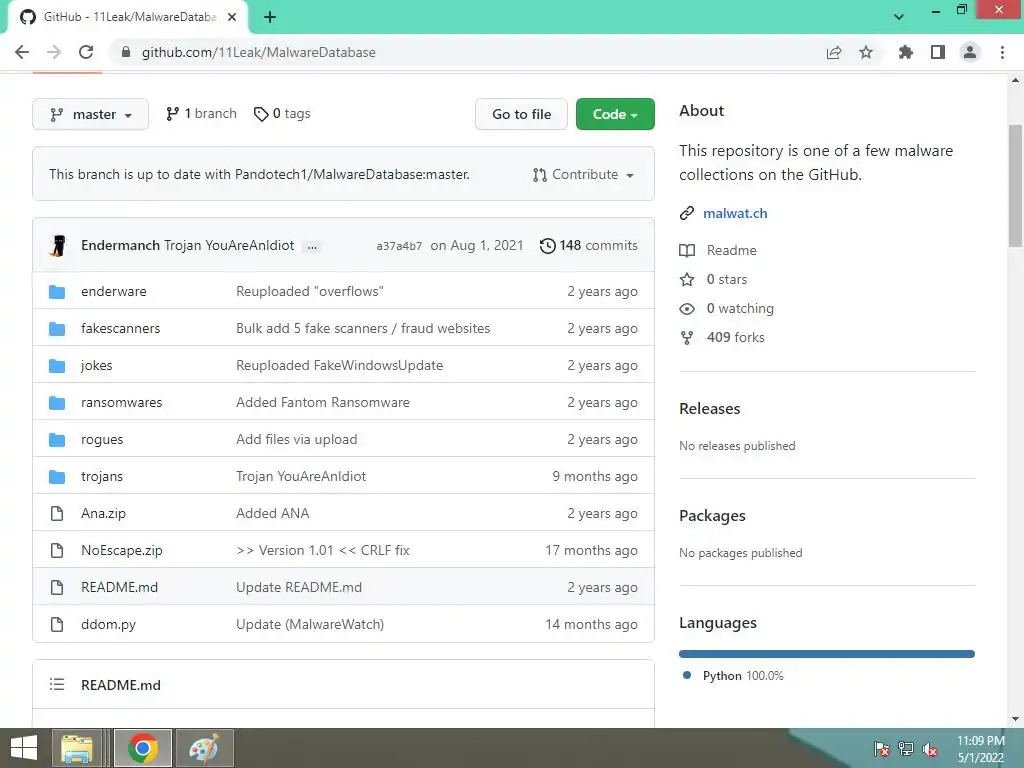Click the Go to file button
This screenshot has height=768, width=1024.
point(521,114)
